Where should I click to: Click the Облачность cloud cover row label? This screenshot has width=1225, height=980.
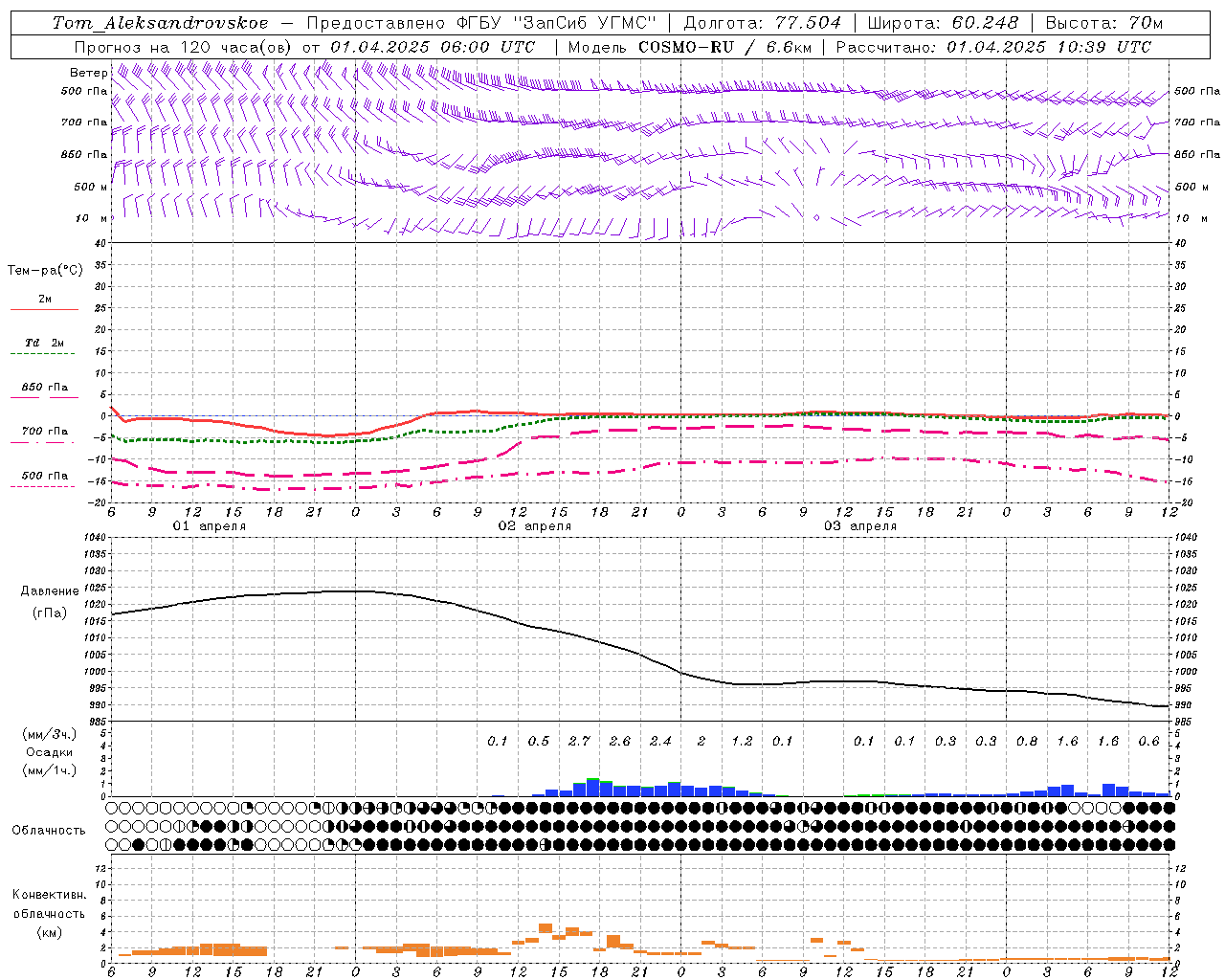[x=49, y=830]
